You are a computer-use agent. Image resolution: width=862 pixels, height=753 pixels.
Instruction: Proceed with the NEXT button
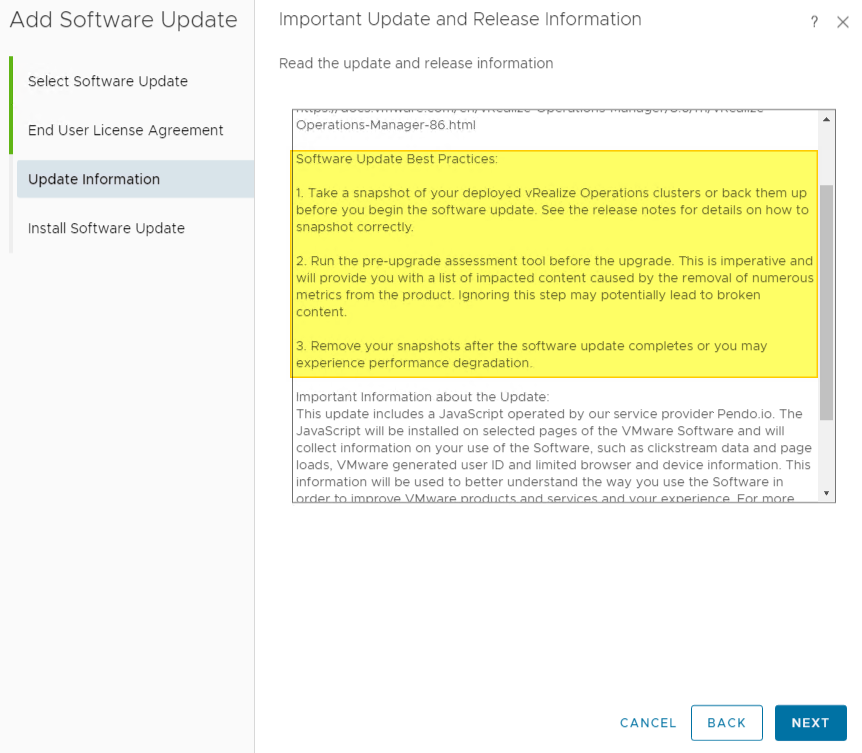tap(810, 723)
